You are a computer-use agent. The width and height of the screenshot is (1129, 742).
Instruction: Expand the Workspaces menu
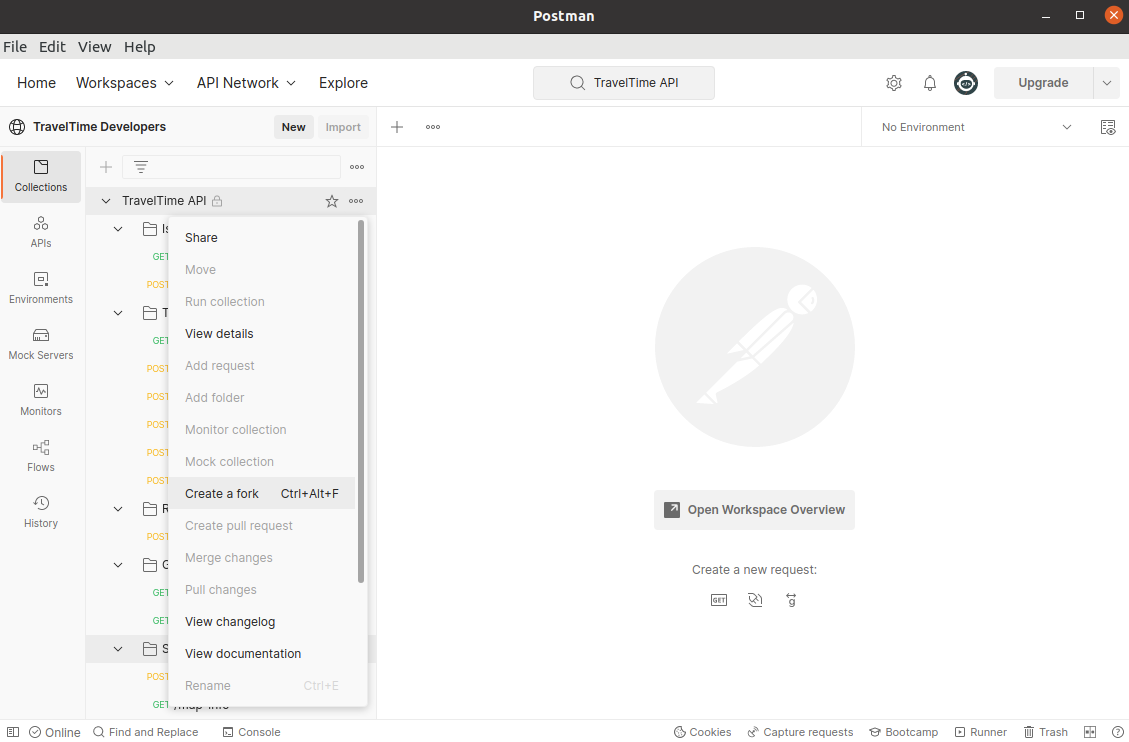124,83
